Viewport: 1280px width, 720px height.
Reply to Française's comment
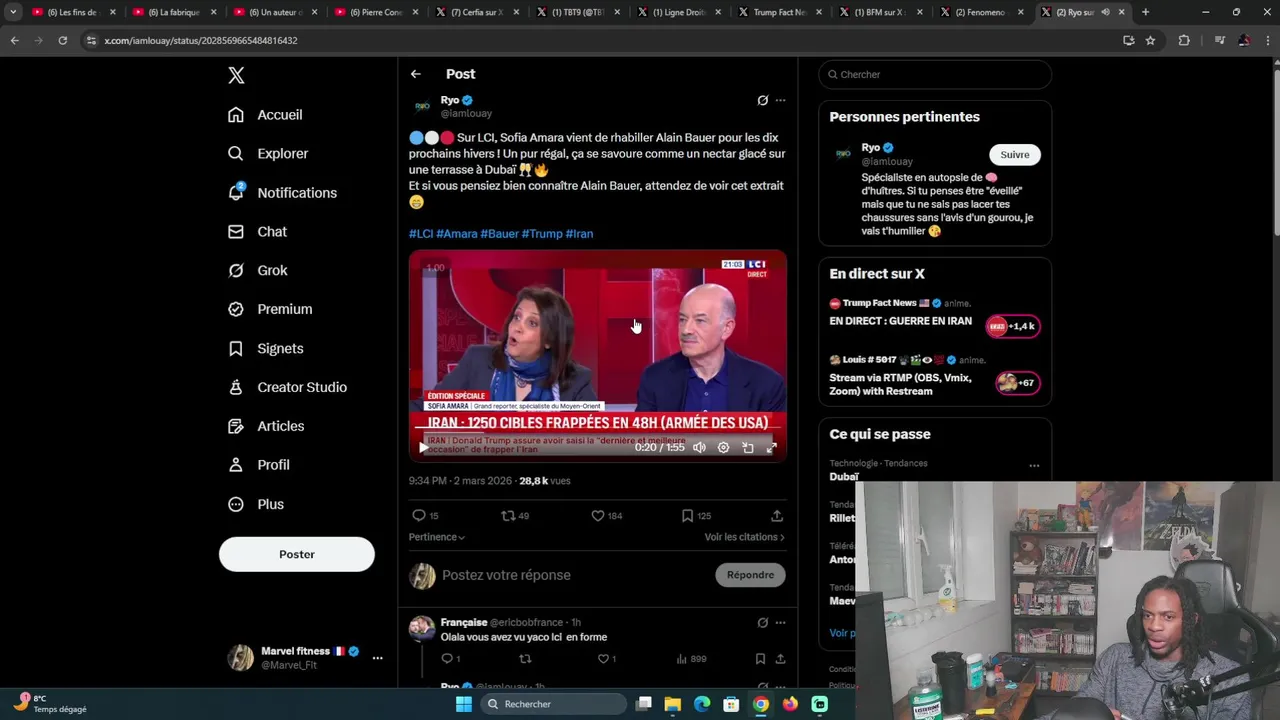pyautogui.click(x=451, y=659)
